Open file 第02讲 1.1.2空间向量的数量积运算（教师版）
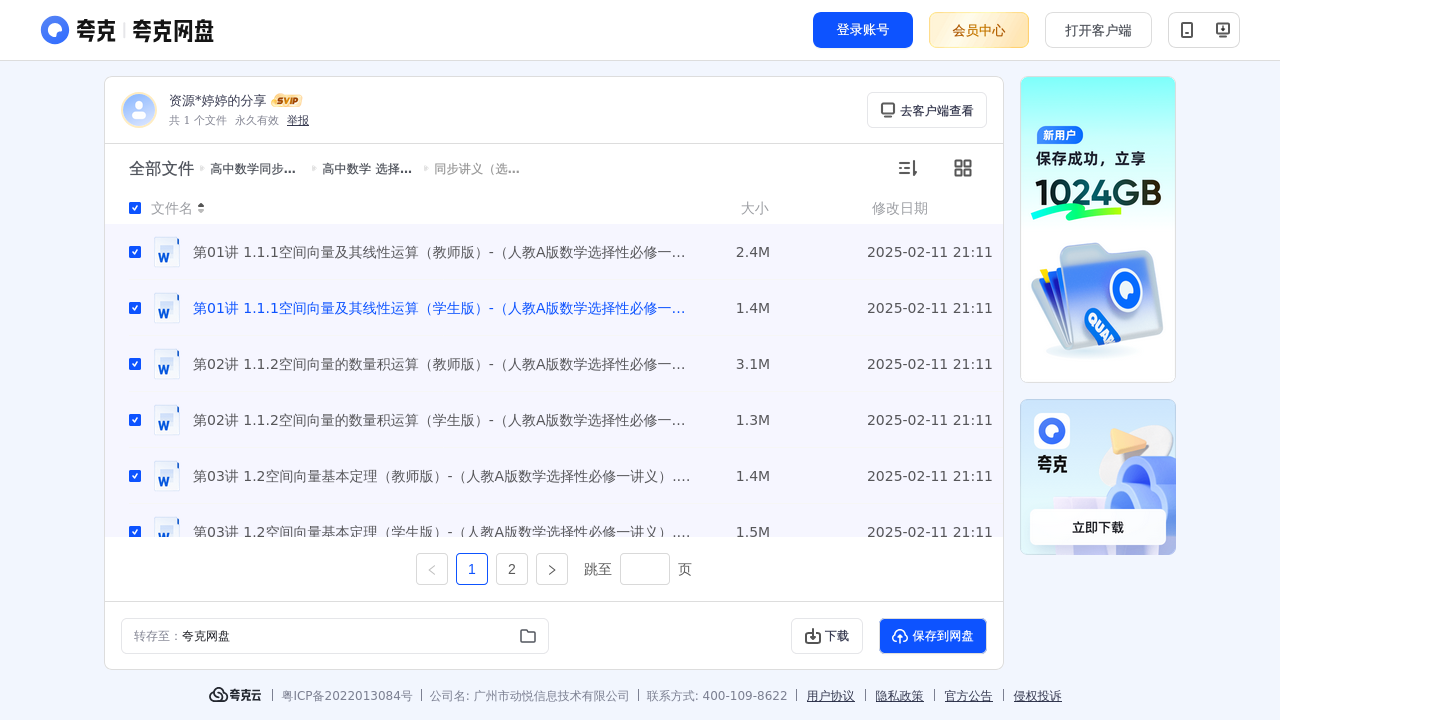Image resolution: width=1452 pixels, height=720 pixels. (440, 364)
